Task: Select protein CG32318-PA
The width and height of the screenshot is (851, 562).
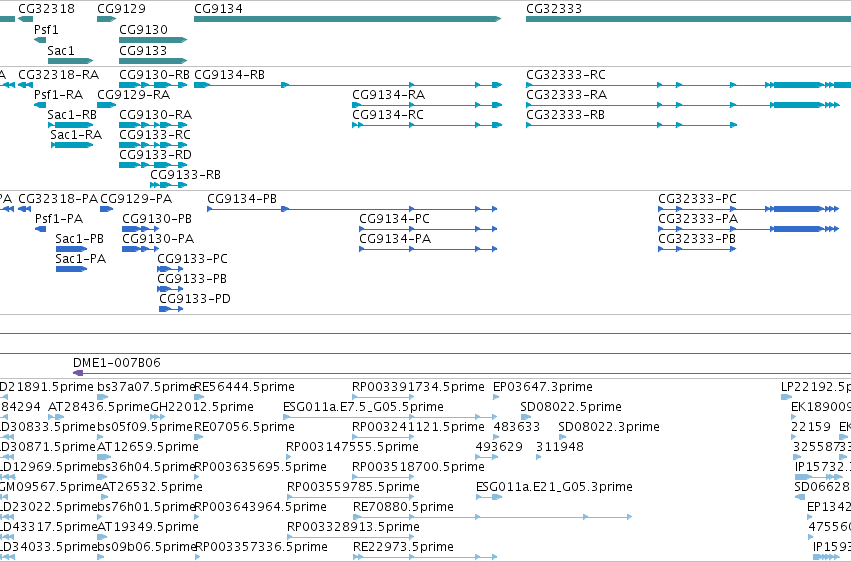Action: pos(58,199)
